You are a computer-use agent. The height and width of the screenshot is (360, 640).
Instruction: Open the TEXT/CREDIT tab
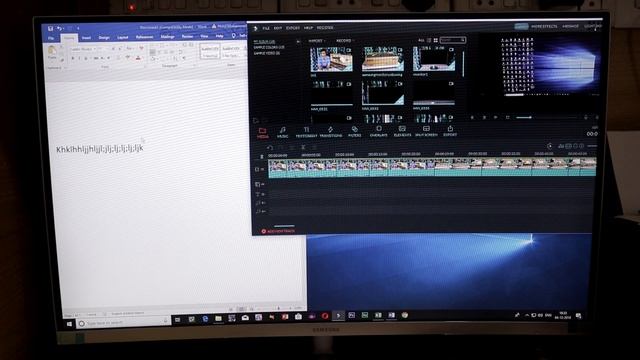(306, 132)
